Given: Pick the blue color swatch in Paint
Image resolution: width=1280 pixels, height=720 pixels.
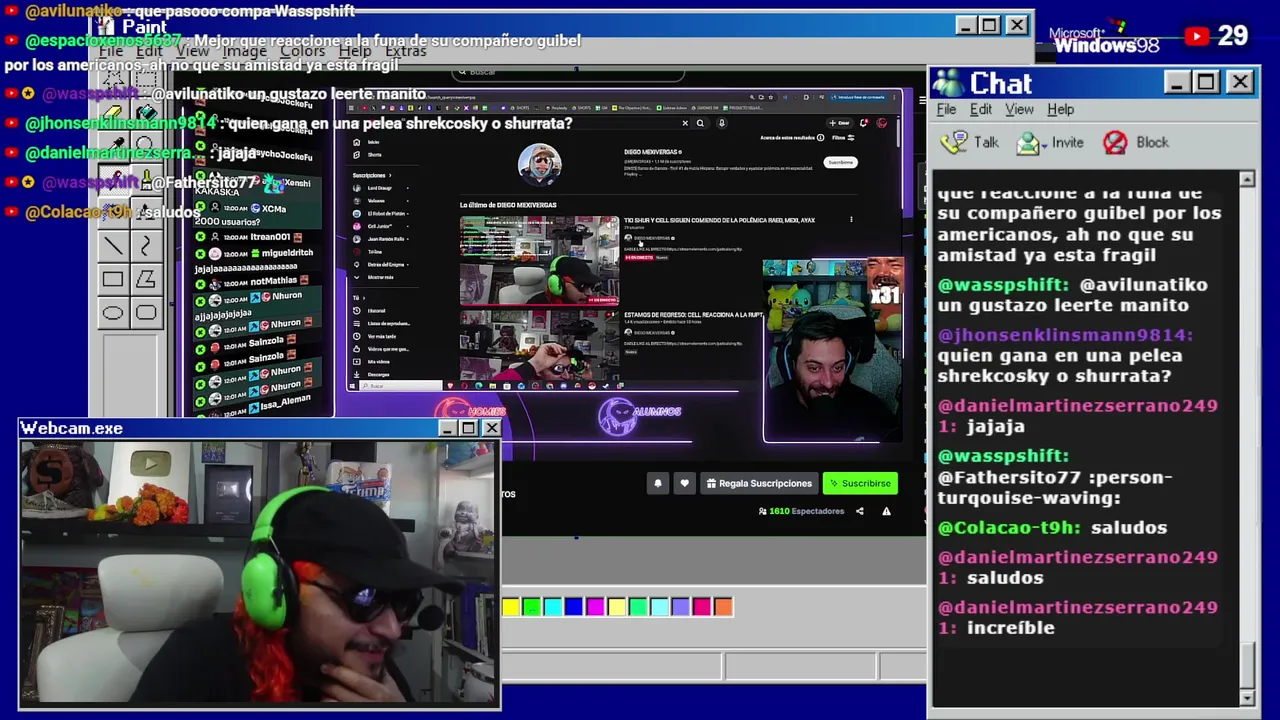Looking at the screenshot, I should tap(573, 606).
